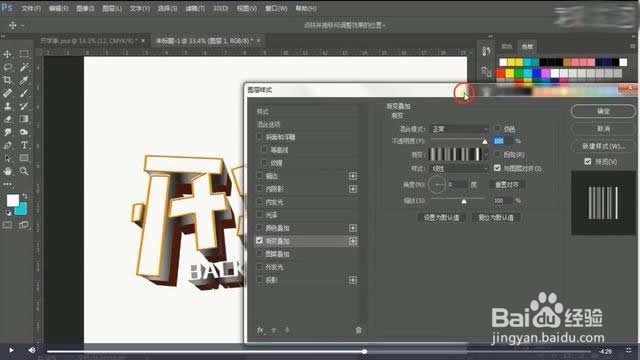Click the plus icon next to 内阴影
This screenshot has width=640, height=360.
coord(353,189)
